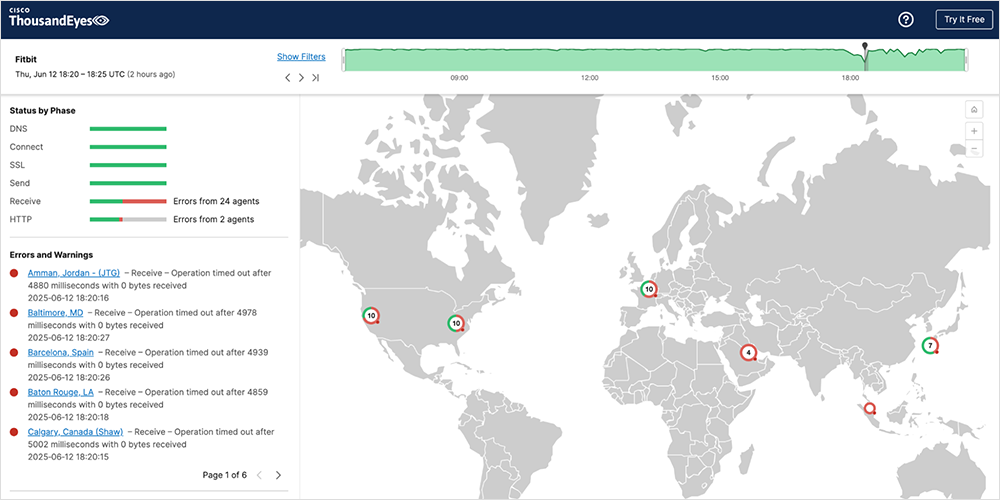
Task: Go to previous page of errors
Action: click(x=259, y=475)
